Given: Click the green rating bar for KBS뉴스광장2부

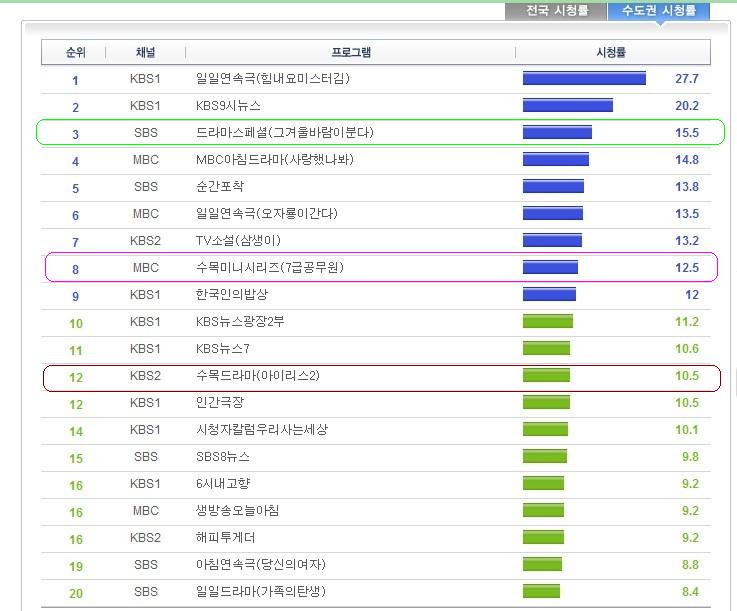Looking at the screenshot, I should tap(548, 321).
